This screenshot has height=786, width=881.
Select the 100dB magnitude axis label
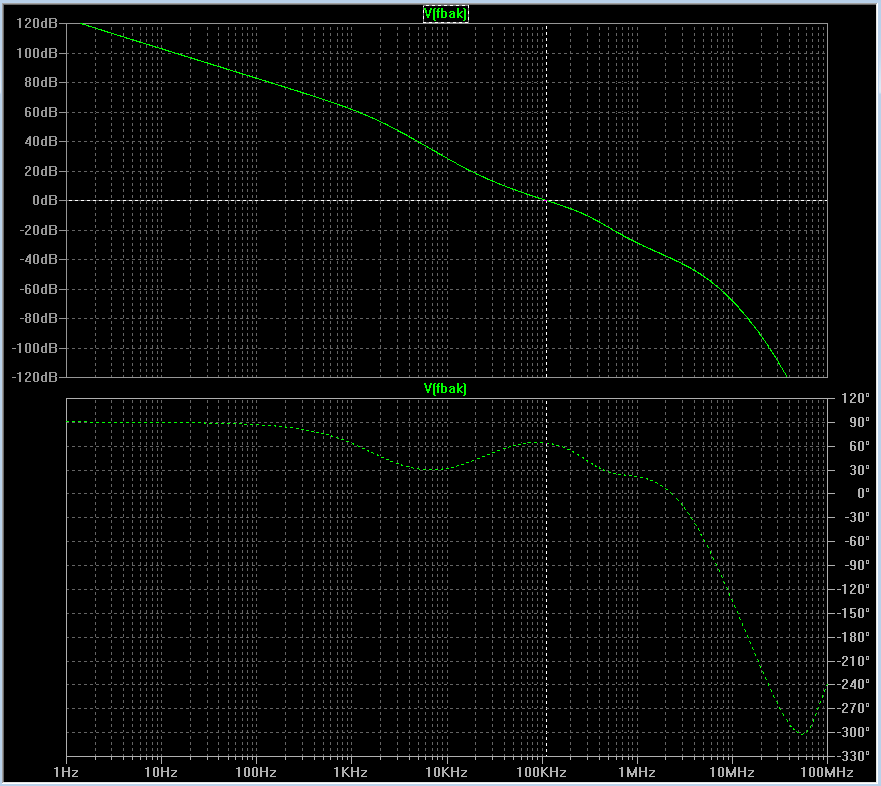(x=37, y=53)
